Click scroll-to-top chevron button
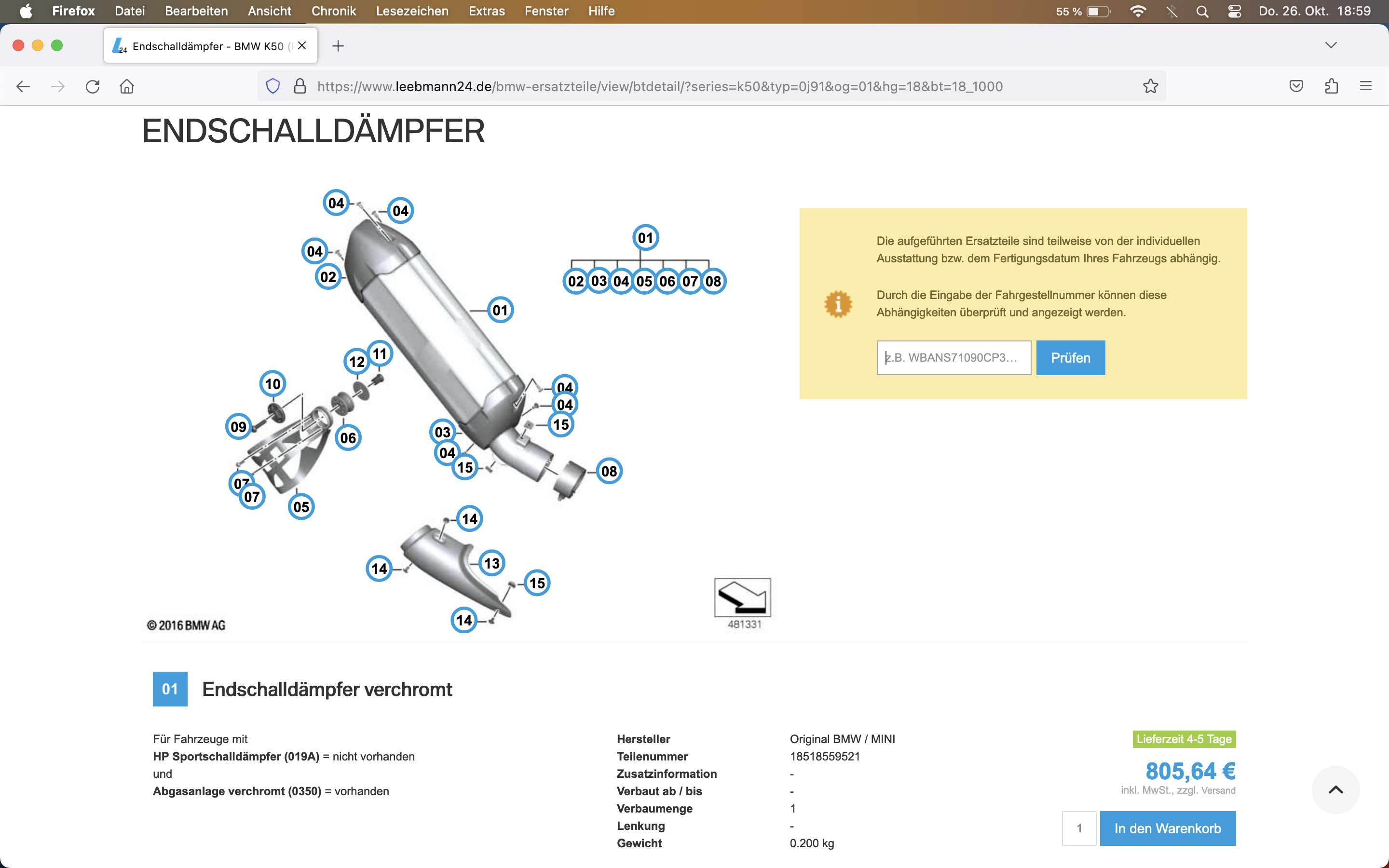The width and height of the screenshot is (1389, 868). pos(1335,789)
